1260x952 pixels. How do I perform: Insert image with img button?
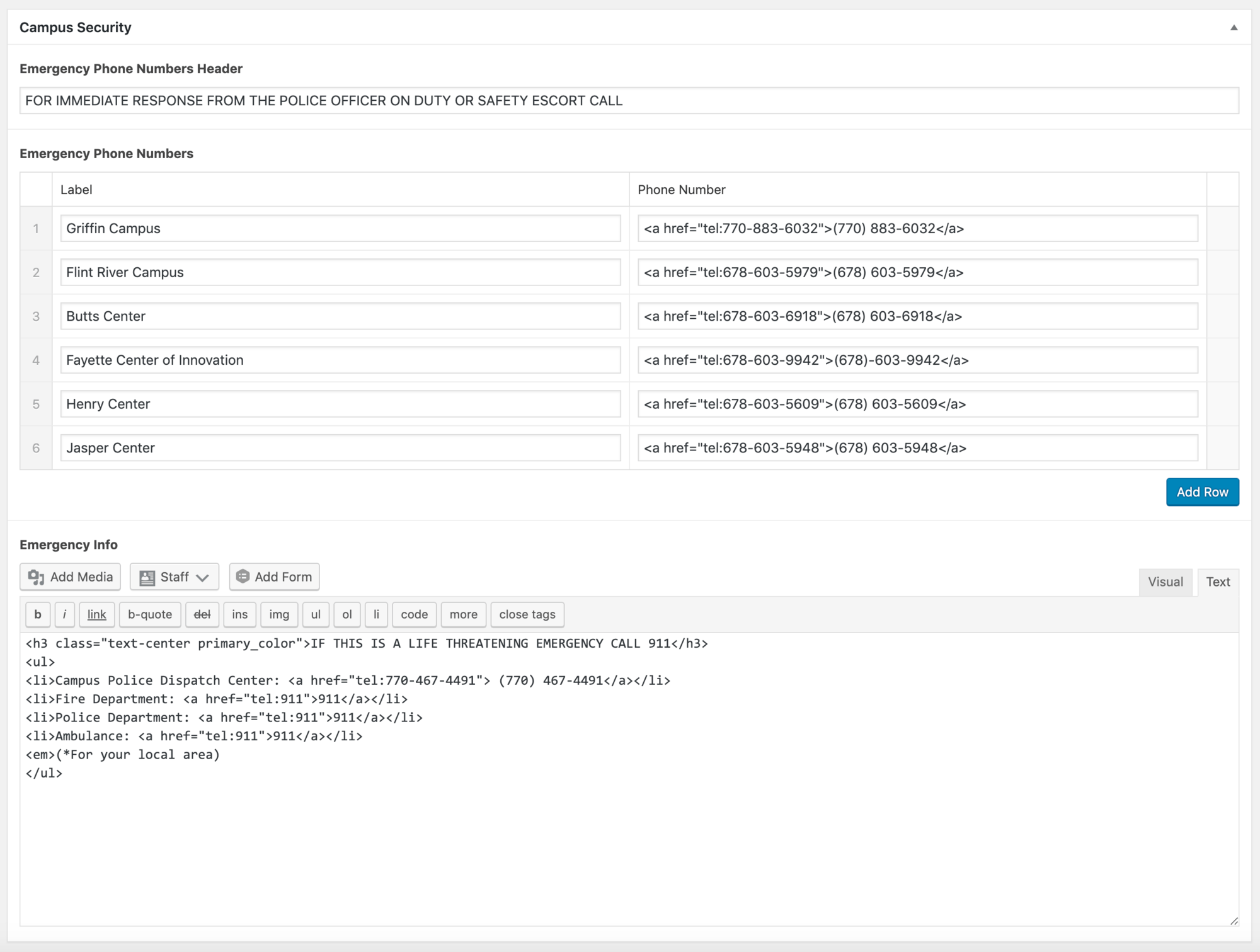[279, 614]
